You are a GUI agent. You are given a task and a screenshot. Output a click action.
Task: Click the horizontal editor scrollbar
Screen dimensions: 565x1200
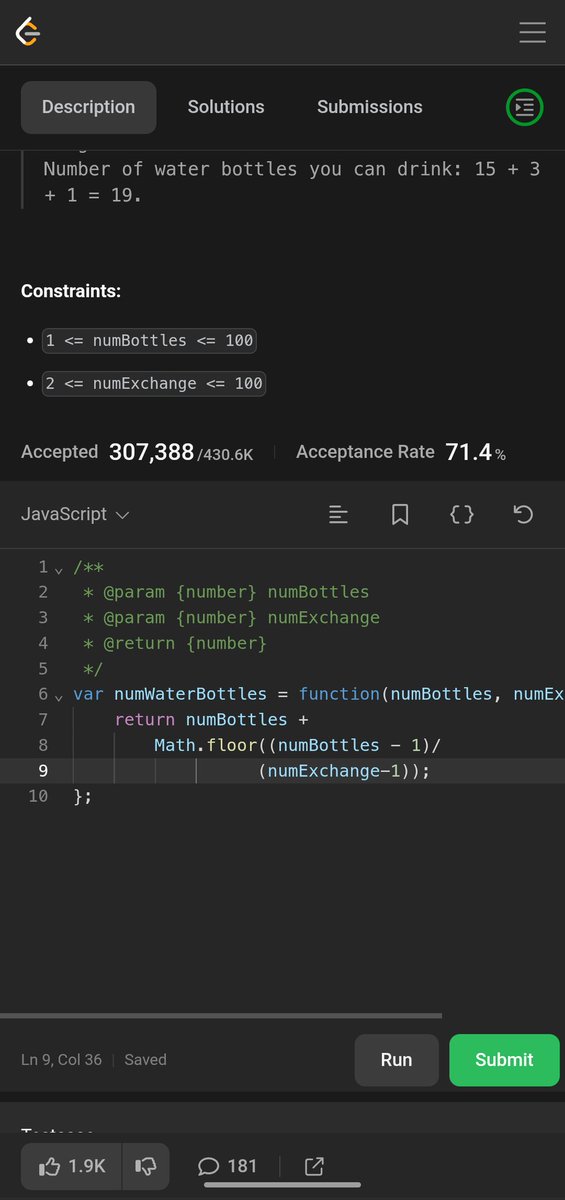click(x=221, y=1016)
